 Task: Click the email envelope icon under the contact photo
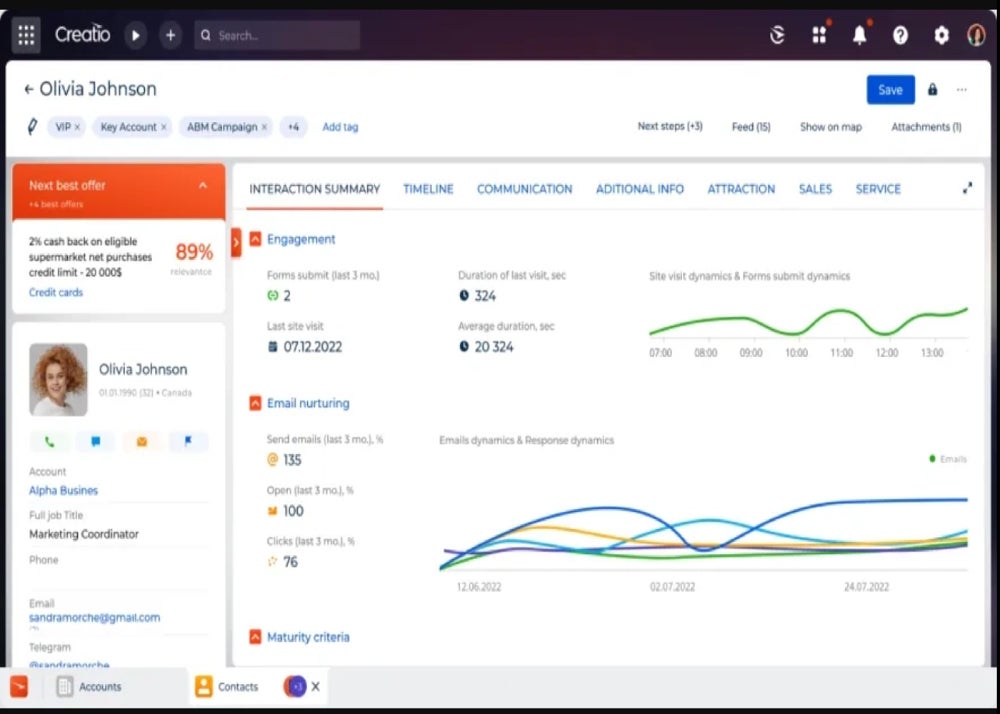(x=142, y=441)
